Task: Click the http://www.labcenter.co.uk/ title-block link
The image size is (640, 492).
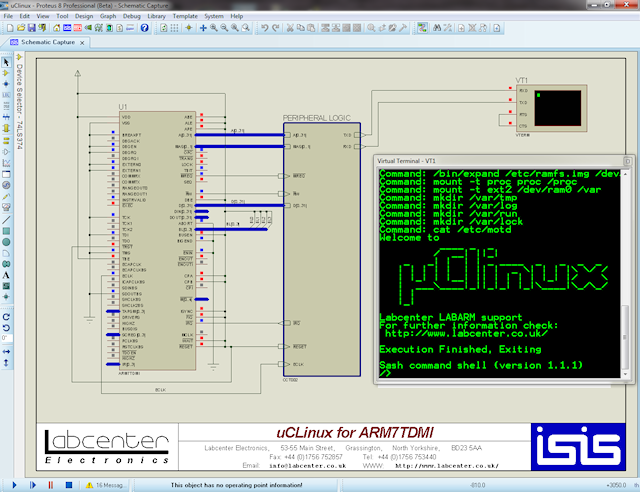Action: point(447,465)
